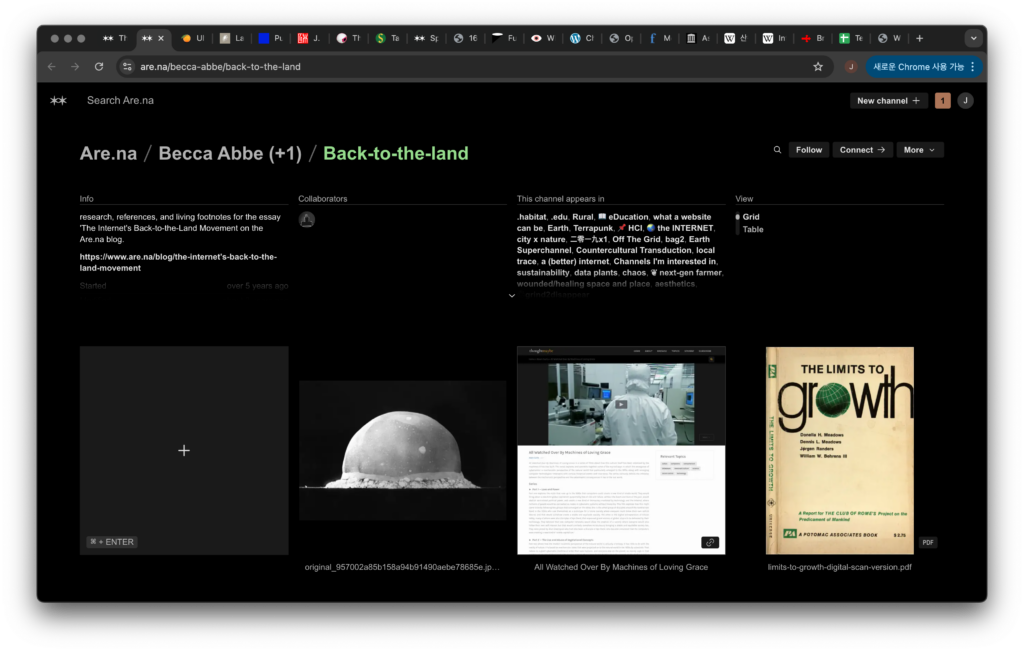This screenshot has height=651, width=1024.
Task: Click the collaborator avatar icon
Action: click(x=307, y=220)
